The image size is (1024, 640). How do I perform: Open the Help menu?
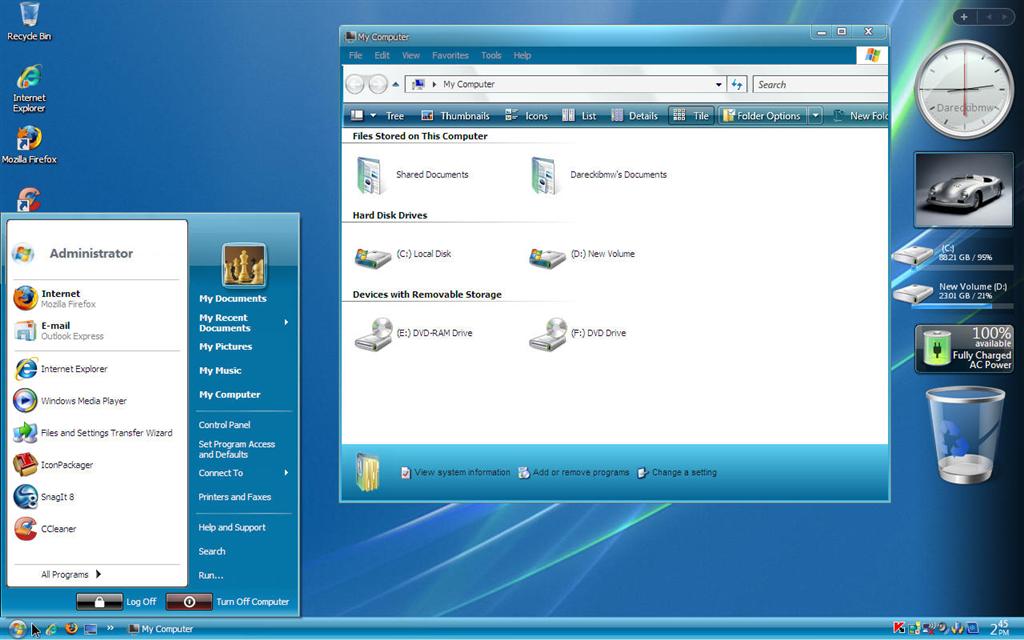522,56
